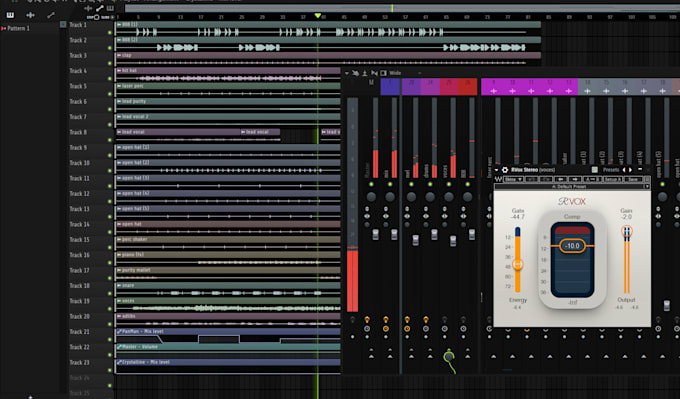The height and width of the screenshot is (399, 680).
Task: Click the Setup A button
Action: pyautogui.click(x=613, y=179)
